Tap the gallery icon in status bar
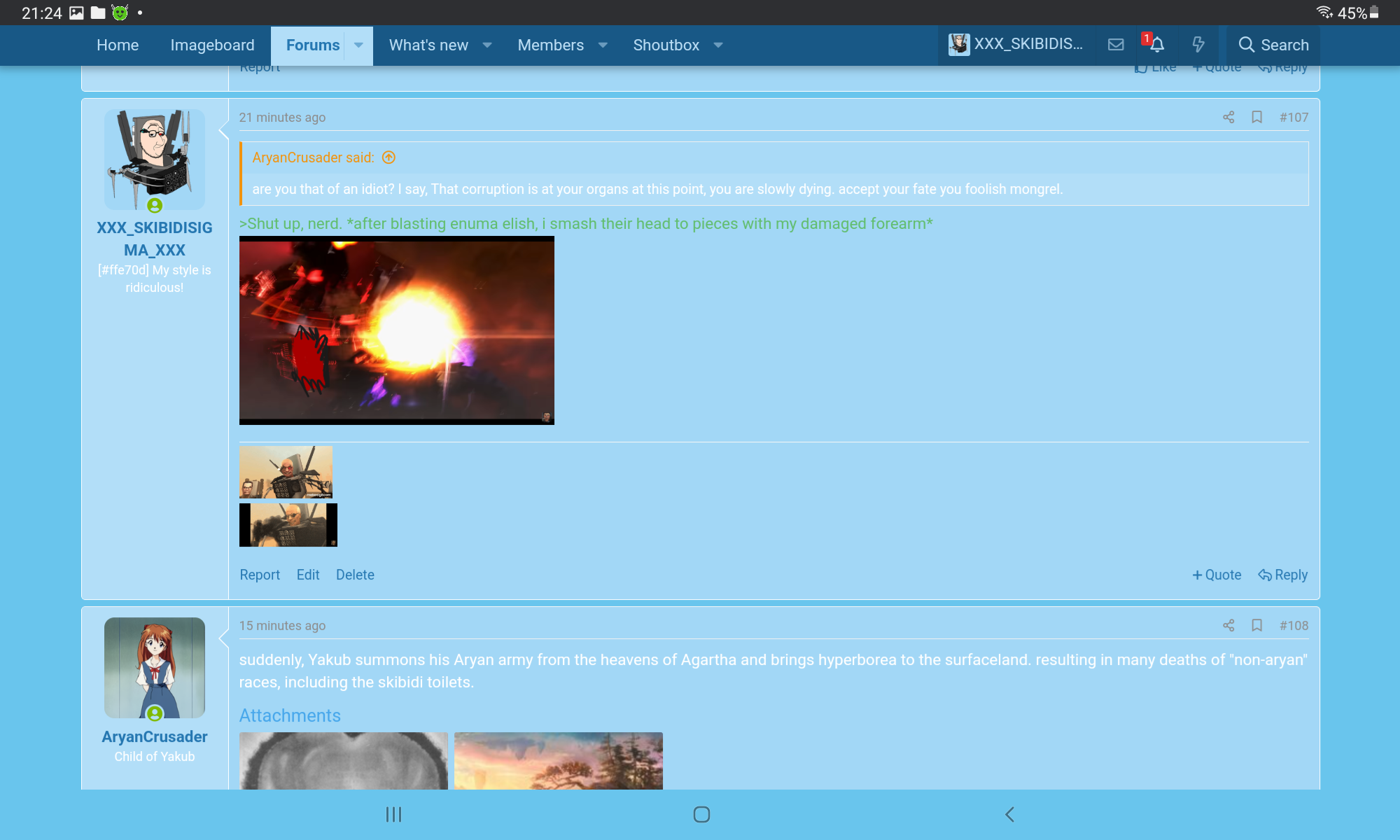The width and height of the screenshot is (1400, 840). (x=76, y=13)
